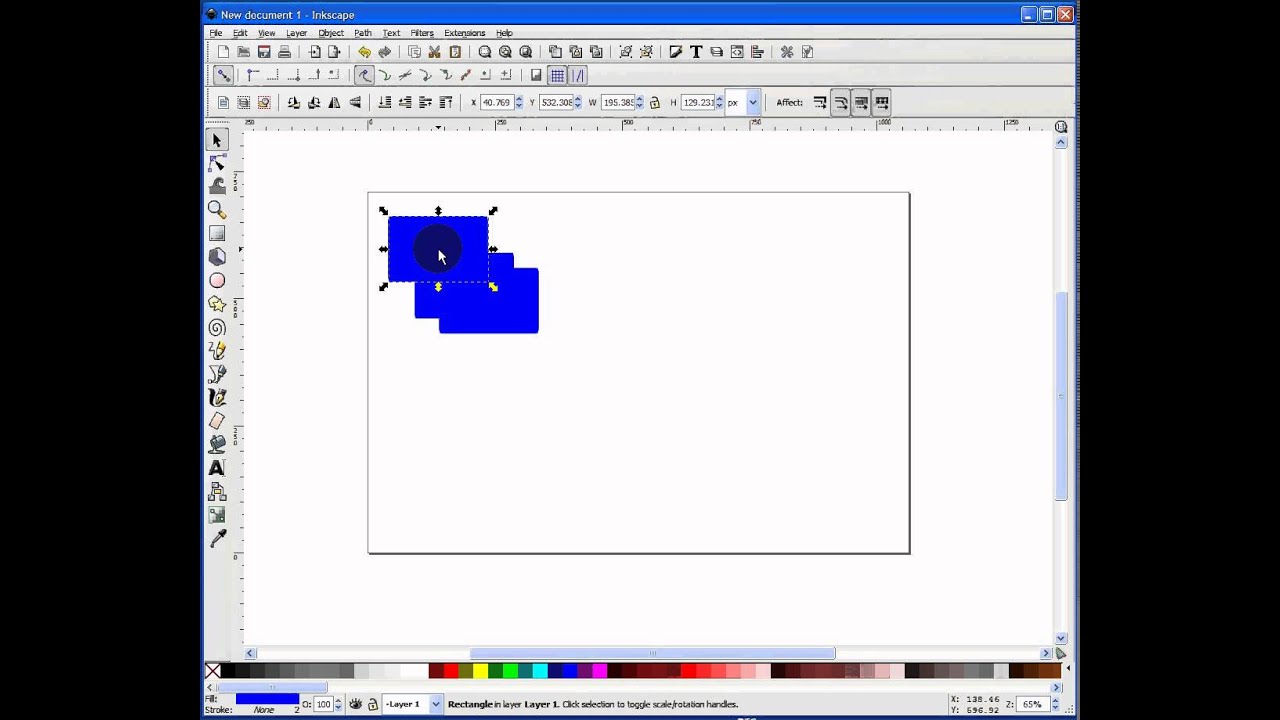1280x720 pixels.
Task: Toggle enable snapping button
Action: point(223,75)
